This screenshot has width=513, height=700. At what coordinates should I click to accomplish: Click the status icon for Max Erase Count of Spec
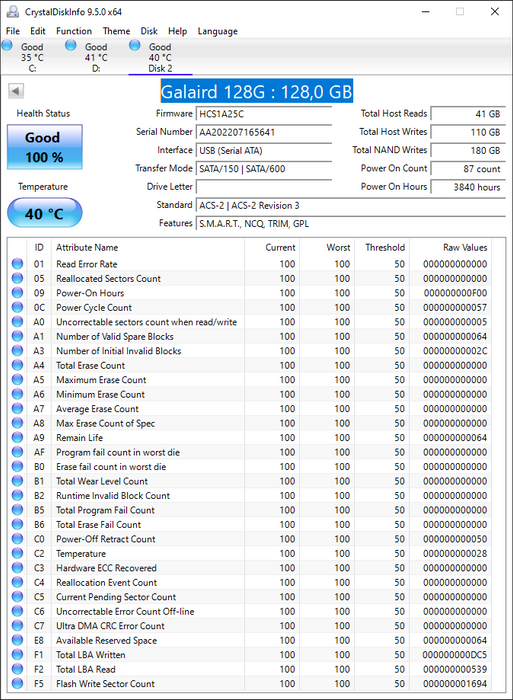(17, 423)
